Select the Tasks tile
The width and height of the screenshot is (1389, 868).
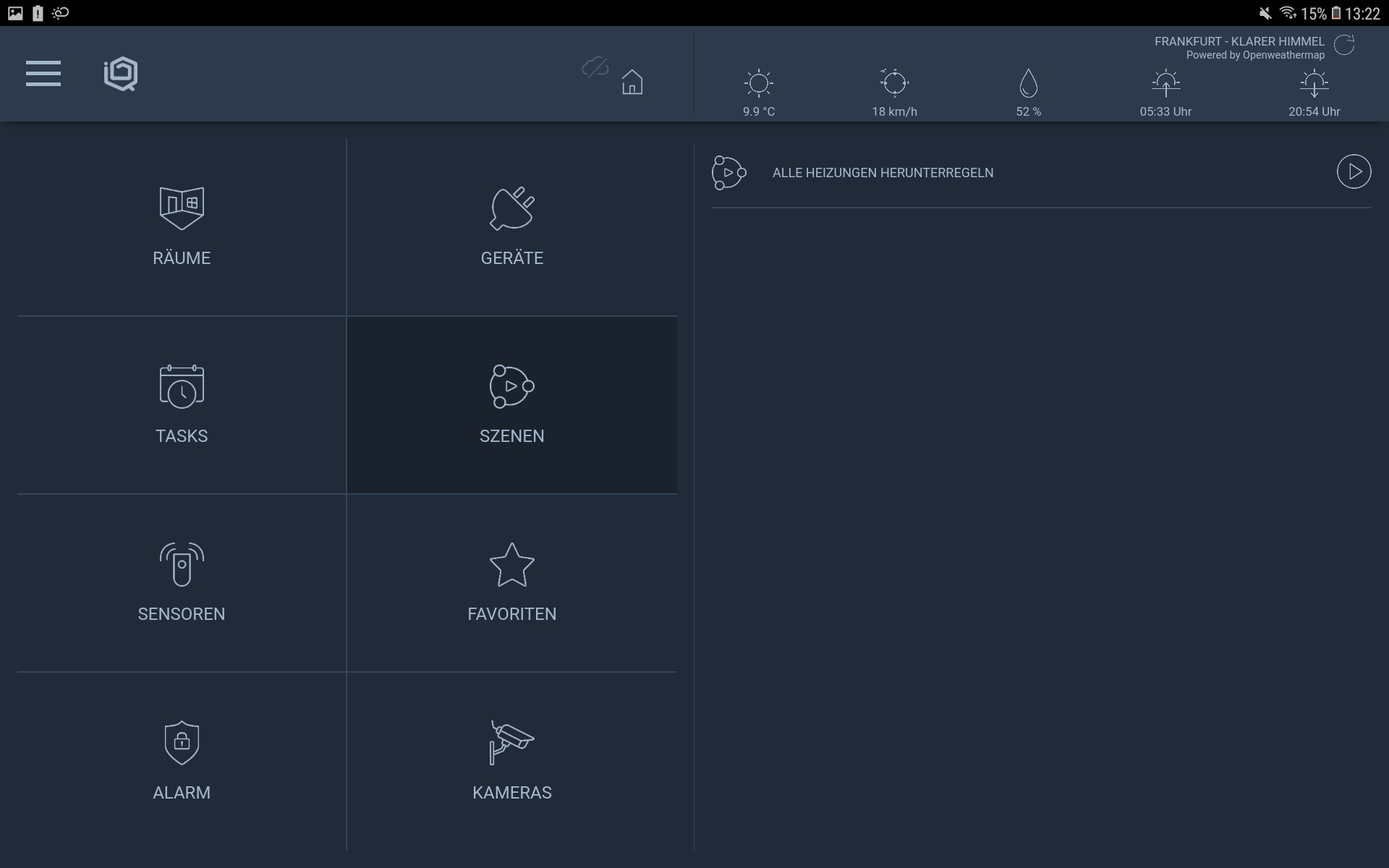click(182, 405)
